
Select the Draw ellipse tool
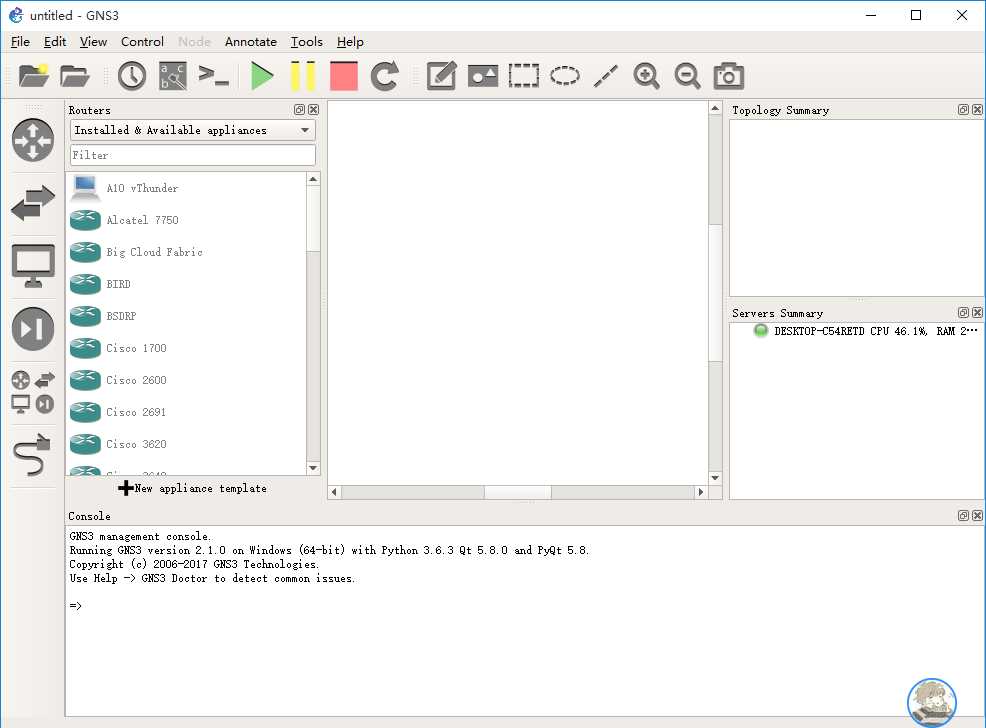pos(565,76)
